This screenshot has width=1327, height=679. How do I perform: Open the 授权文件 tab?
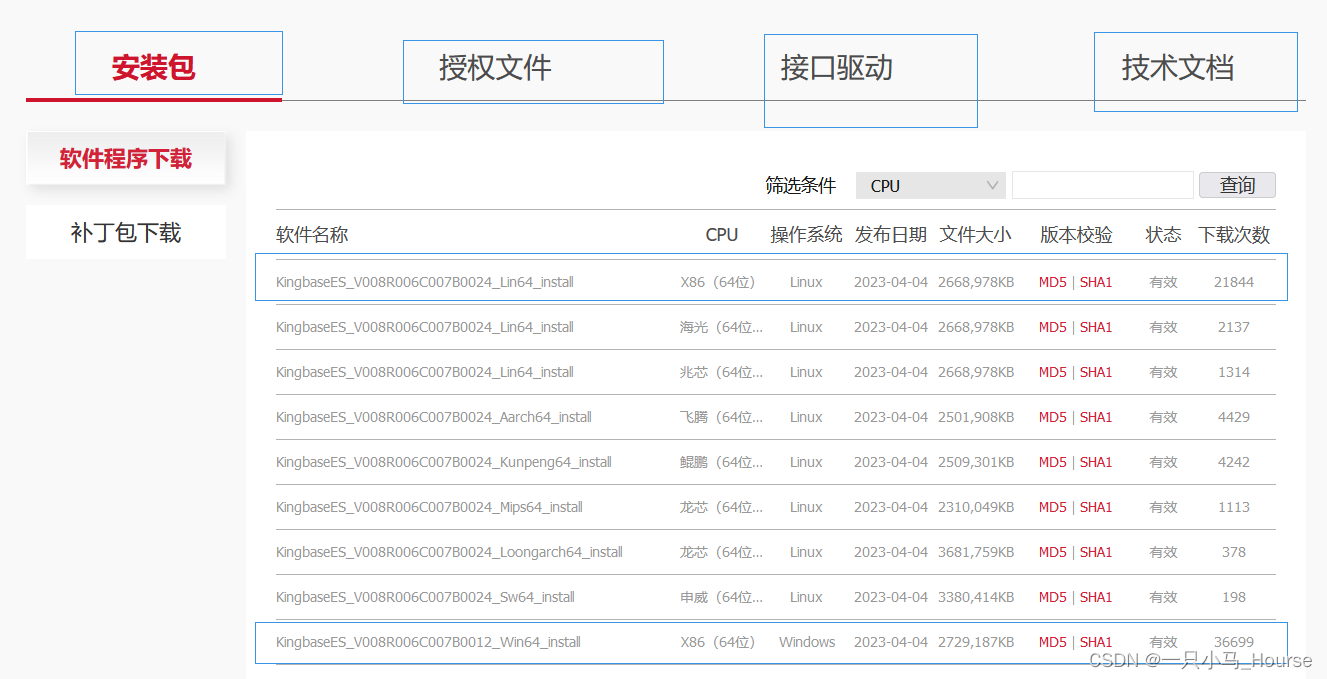click(x=495, y=68)
